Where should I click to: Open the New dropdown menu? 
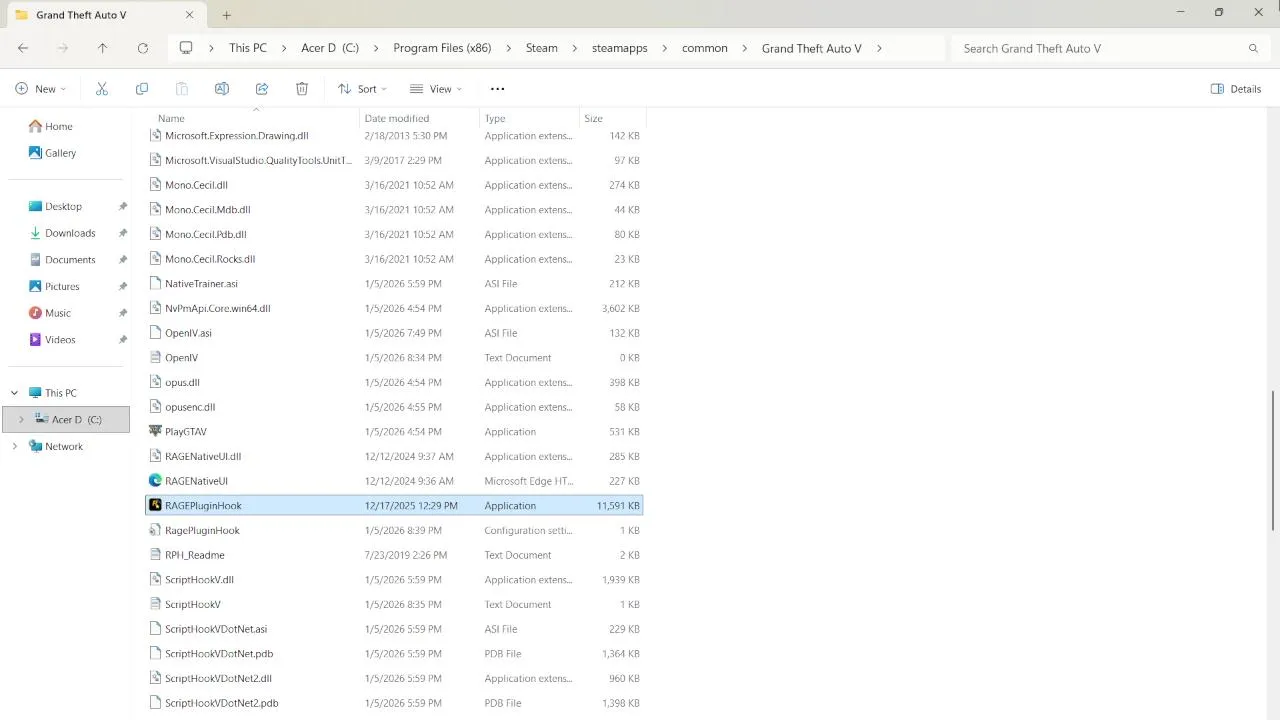[40, 89]
